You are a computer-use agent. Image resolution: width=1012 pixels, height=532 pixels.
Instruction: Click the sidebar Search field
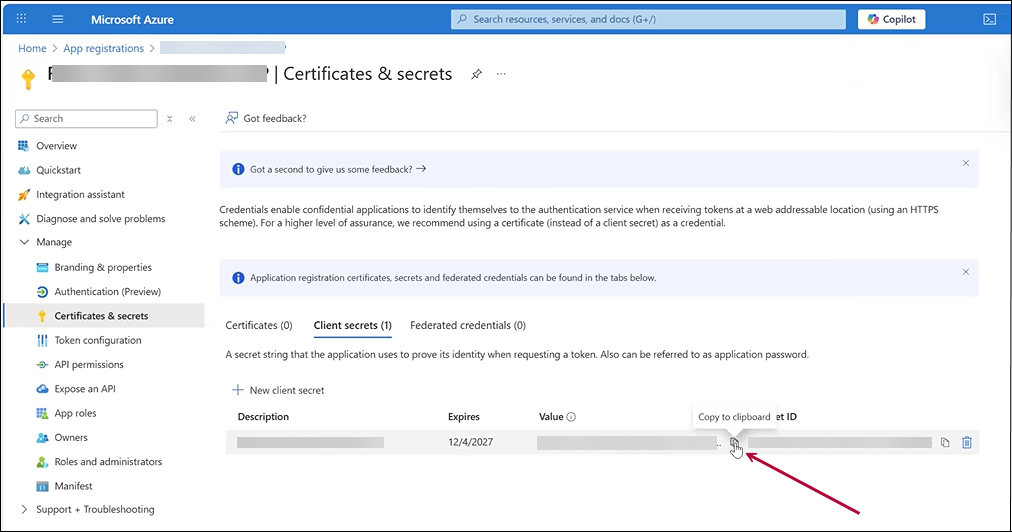[86, 119]
